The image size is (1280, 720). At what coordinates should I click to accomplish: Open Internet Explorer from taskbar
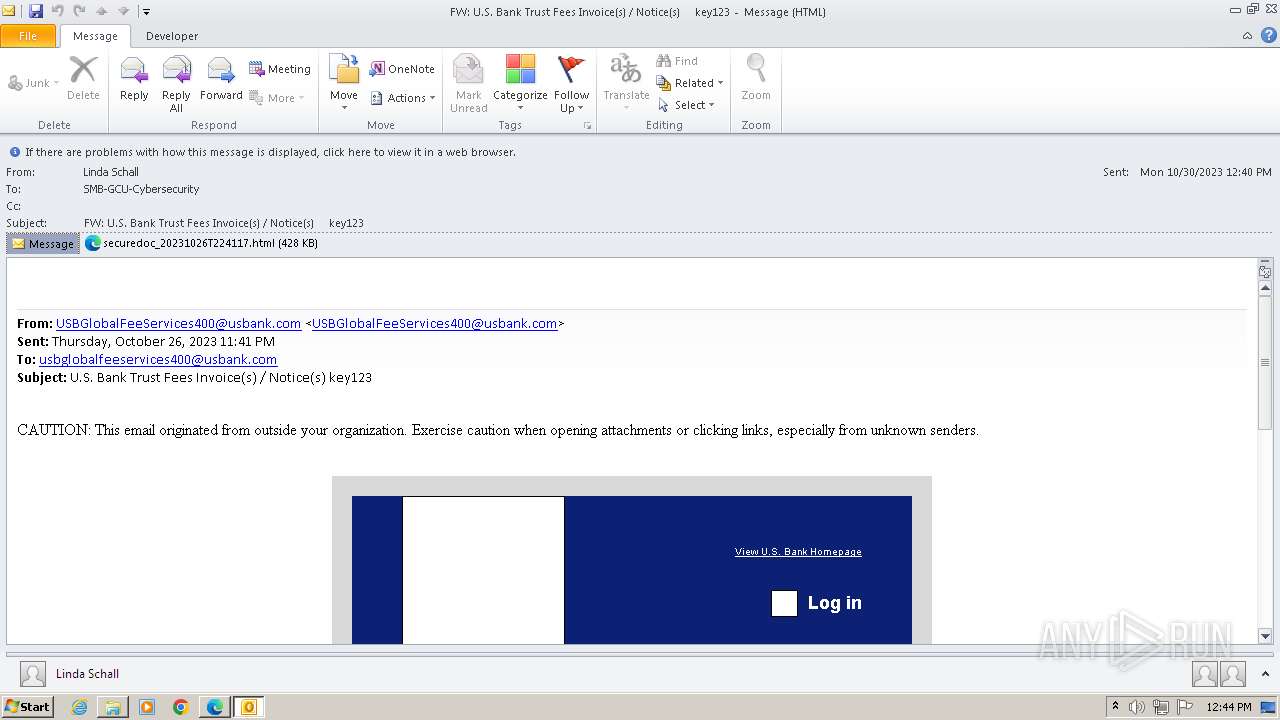(80, 707)
